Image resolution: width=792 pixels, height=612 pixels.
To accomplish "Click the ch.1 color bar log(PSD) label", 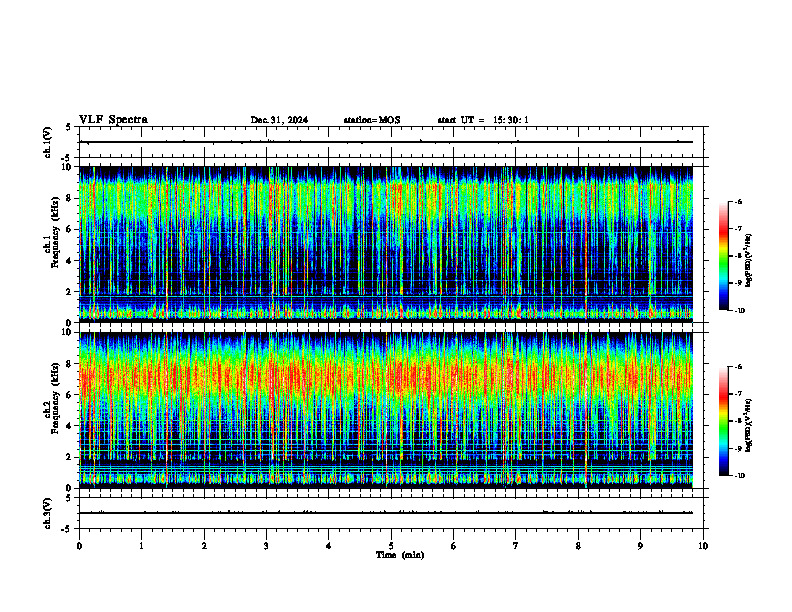I will (x=749, y=260).
